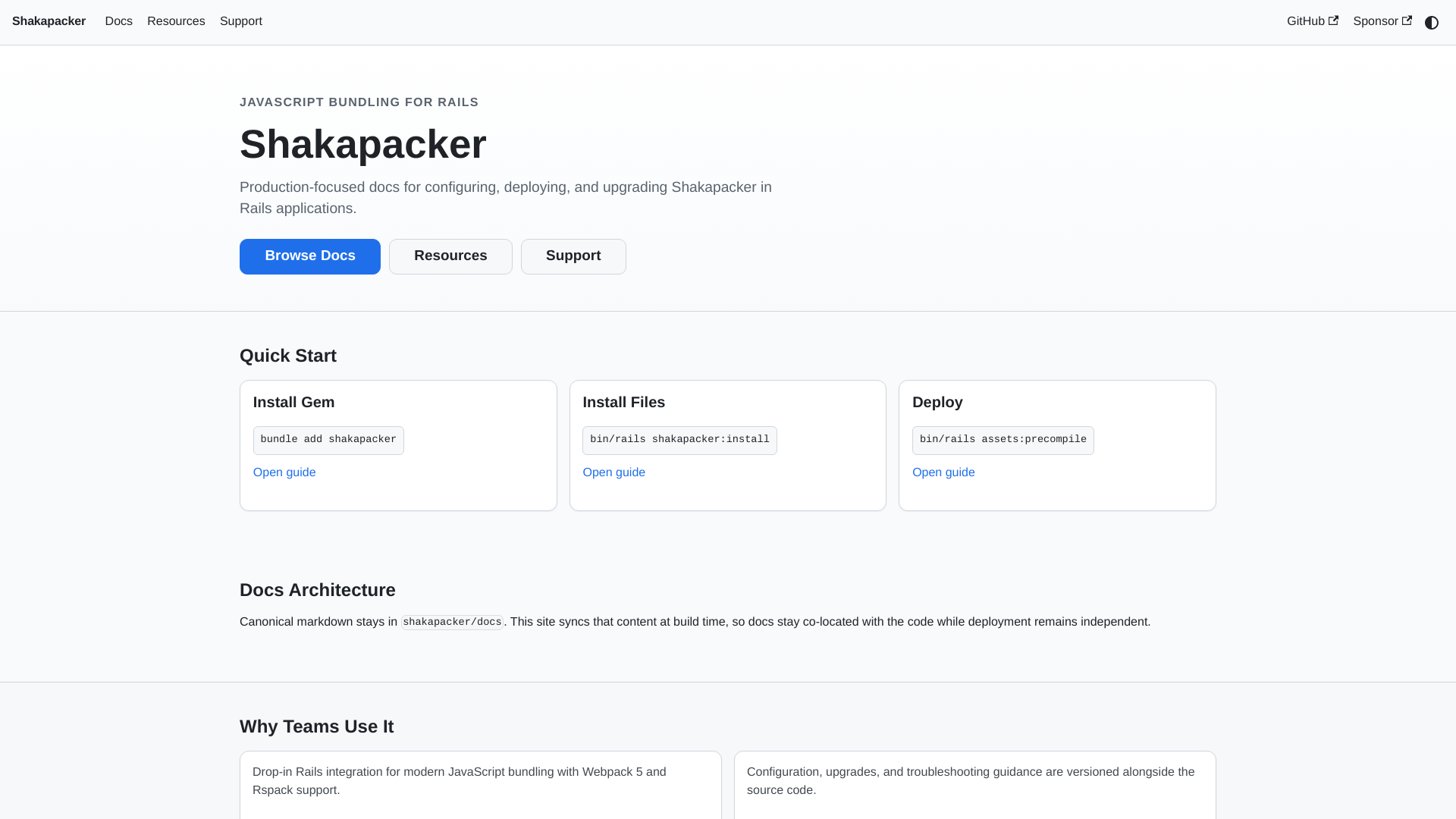Click the 'Production-focused docs' tagline paragraph
The image size is (1456, 819).
[x=506, y=198]
